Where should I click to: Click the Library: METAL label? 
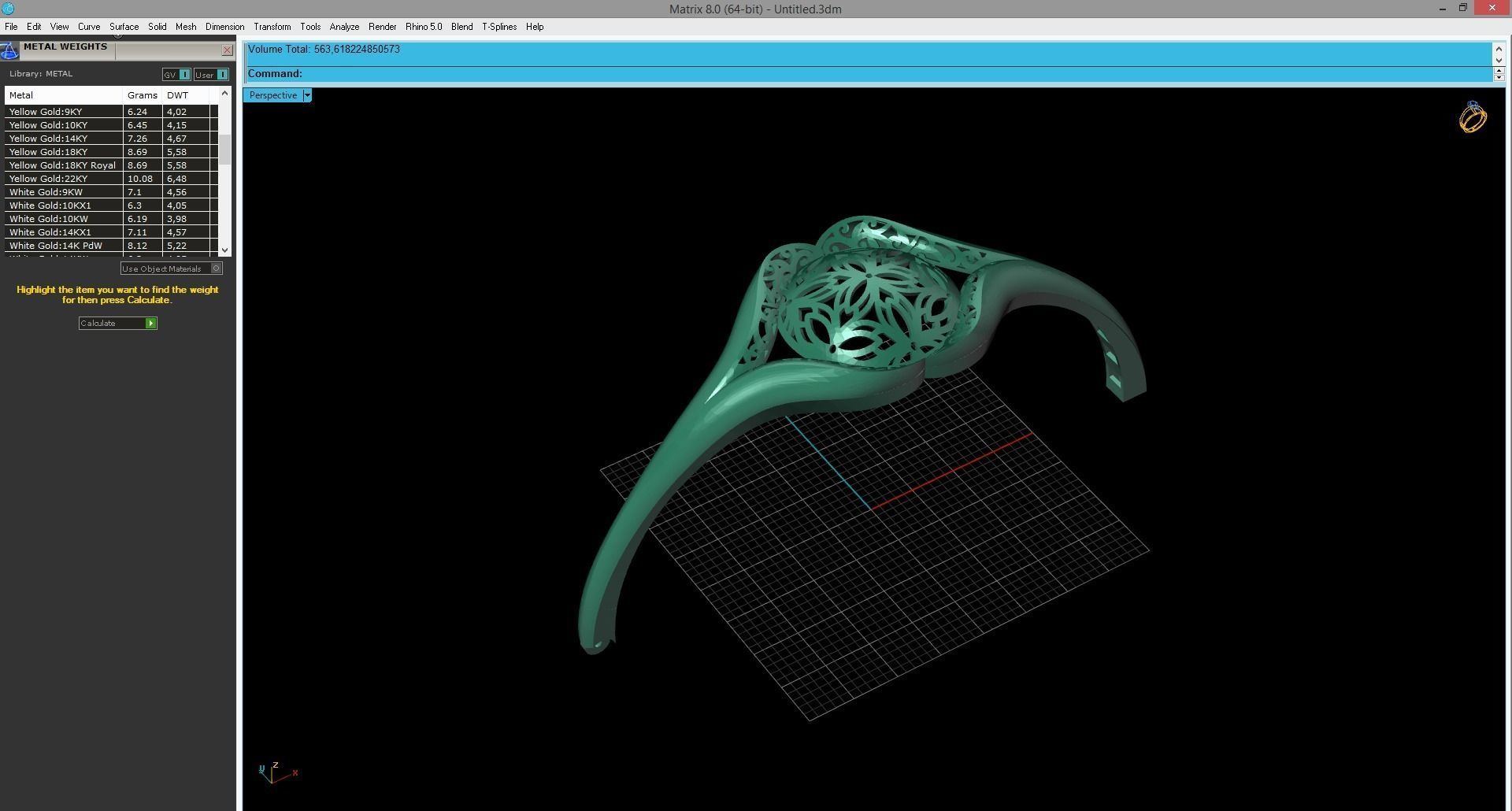pyautogui.click(x=41, y=74)
